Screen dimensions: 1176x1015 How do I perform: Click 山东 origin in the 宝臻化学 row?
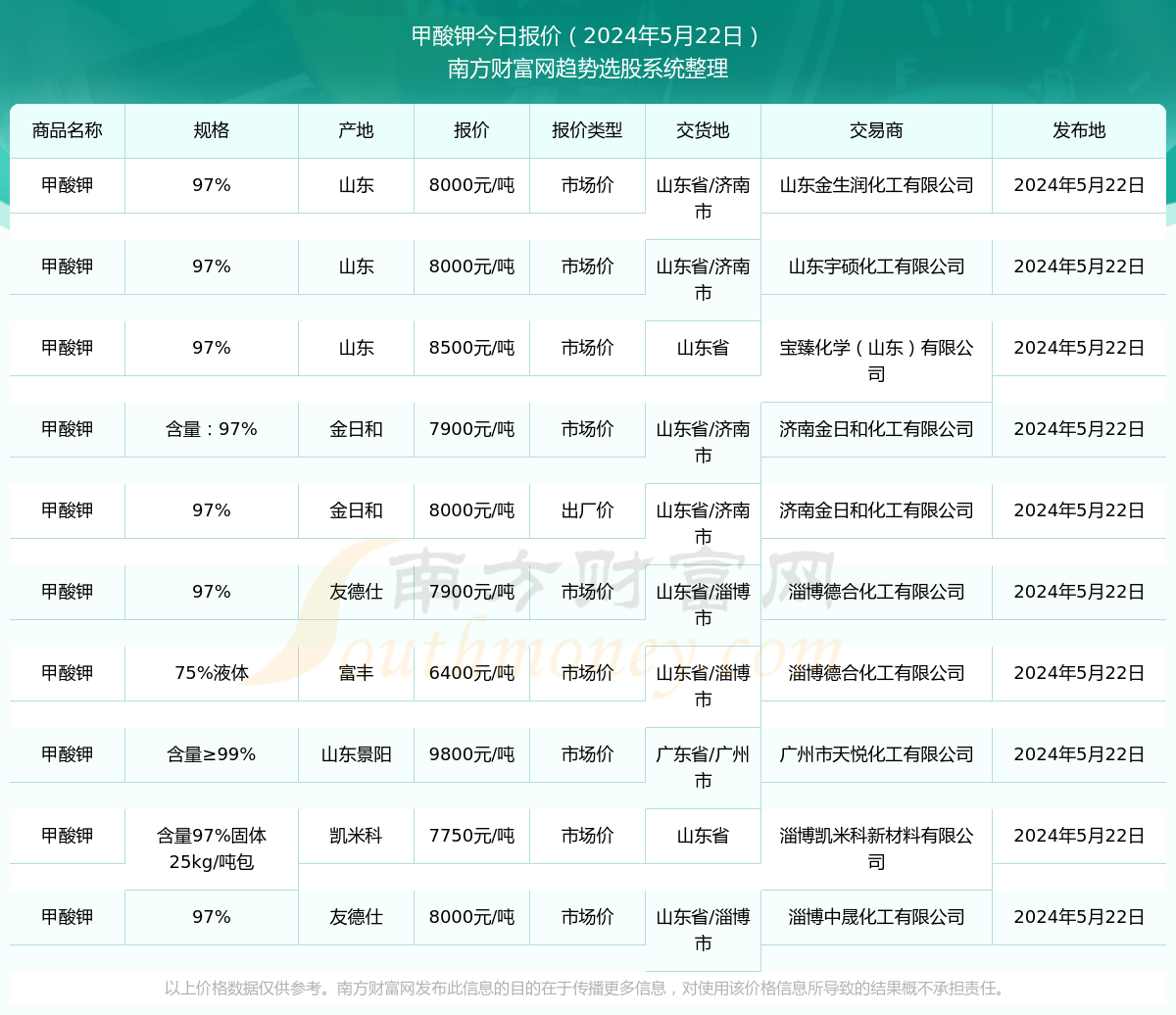coord(357,348)
